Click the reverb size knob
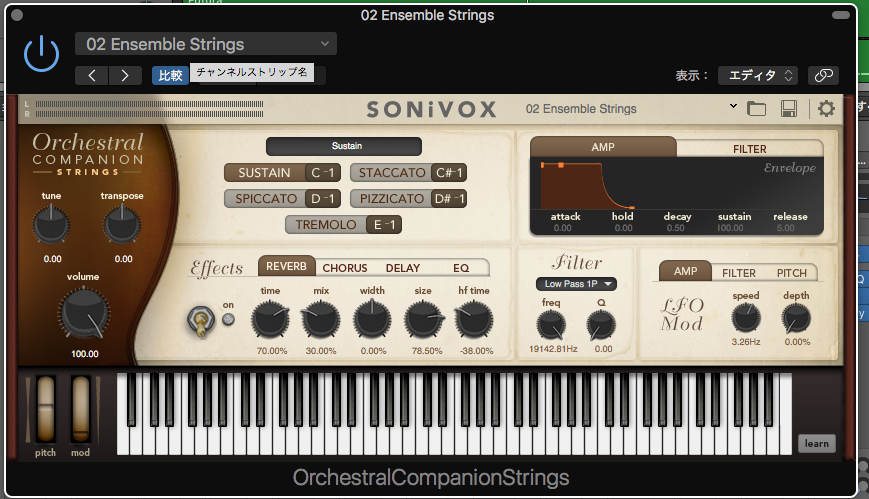 tap(423, 320)
